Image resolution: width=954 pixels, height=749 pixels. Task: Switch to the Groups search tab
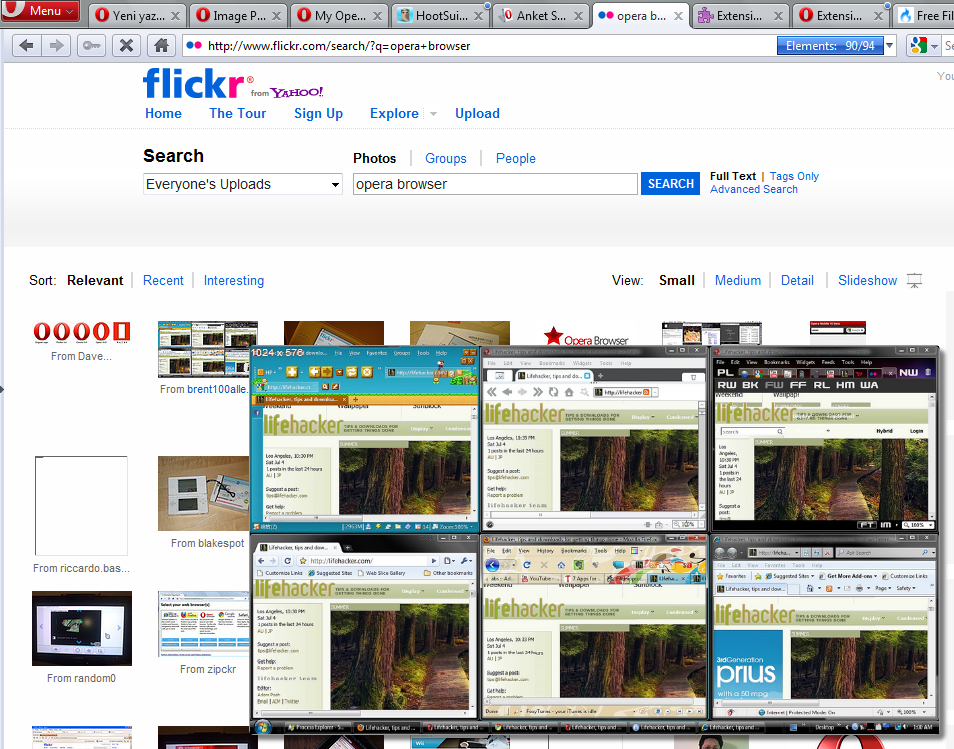(x=445, y=159)
